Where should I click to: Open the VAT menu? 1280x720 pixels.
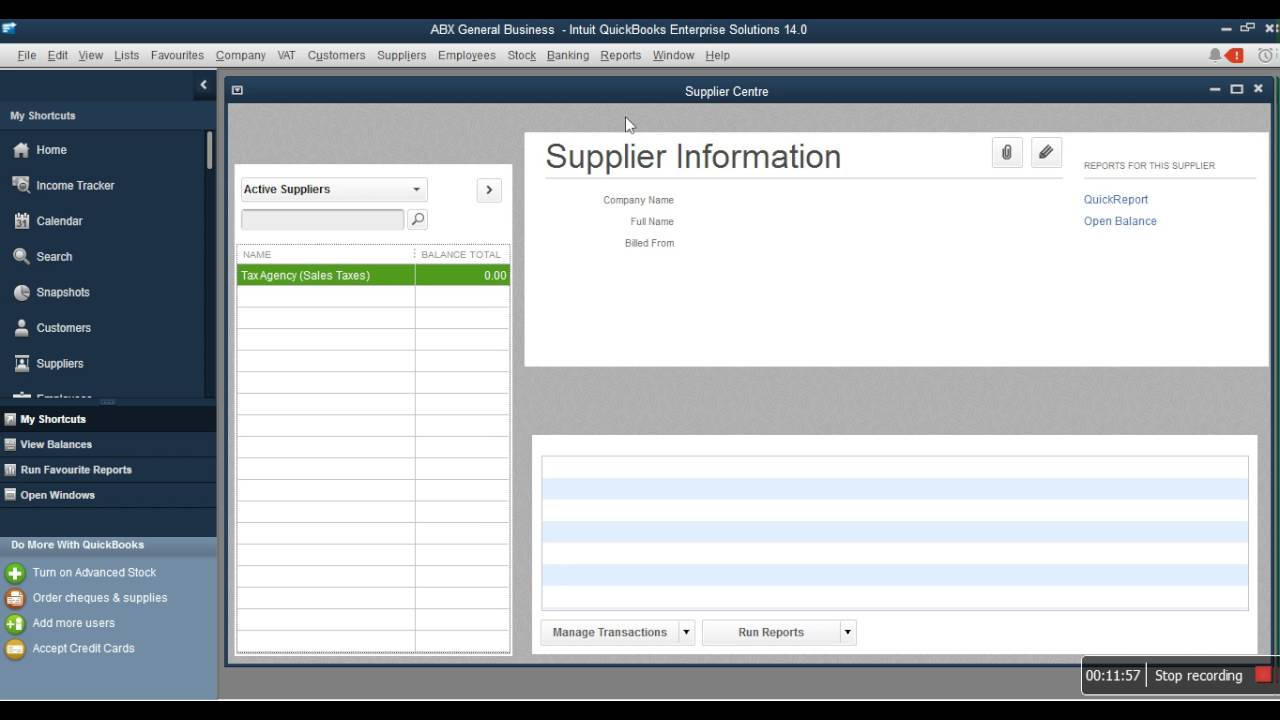(286, 55)
